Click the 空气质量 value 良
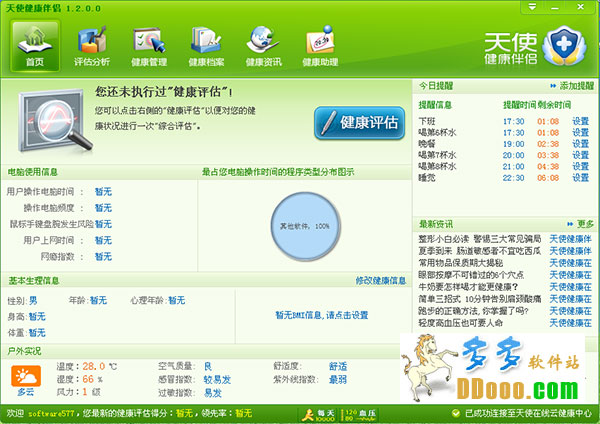Screen dimensions: 600x424 (x=208, y=367)
